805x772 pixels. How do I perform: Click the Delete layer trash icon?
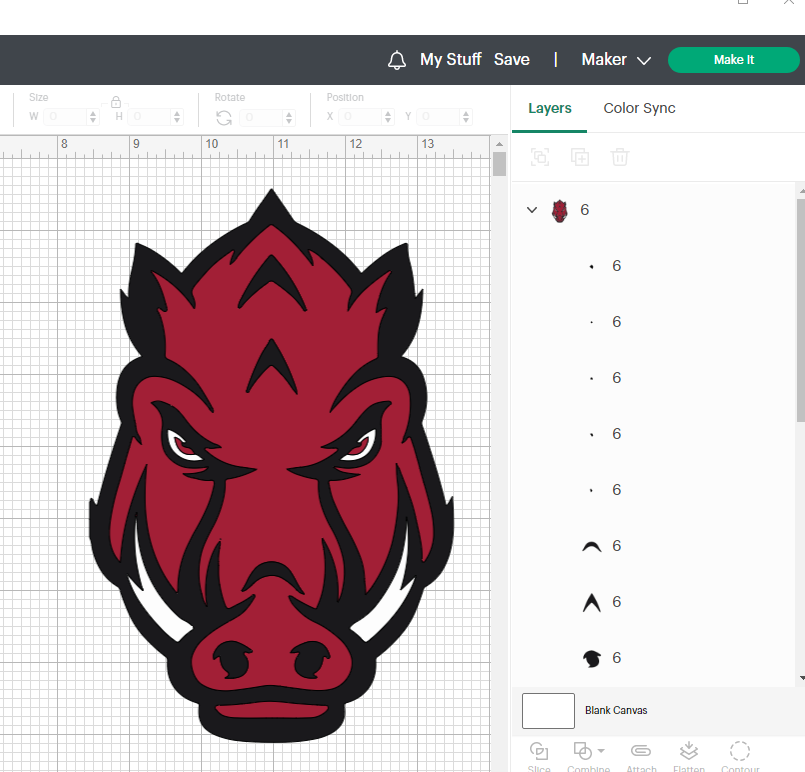(620, 157)
